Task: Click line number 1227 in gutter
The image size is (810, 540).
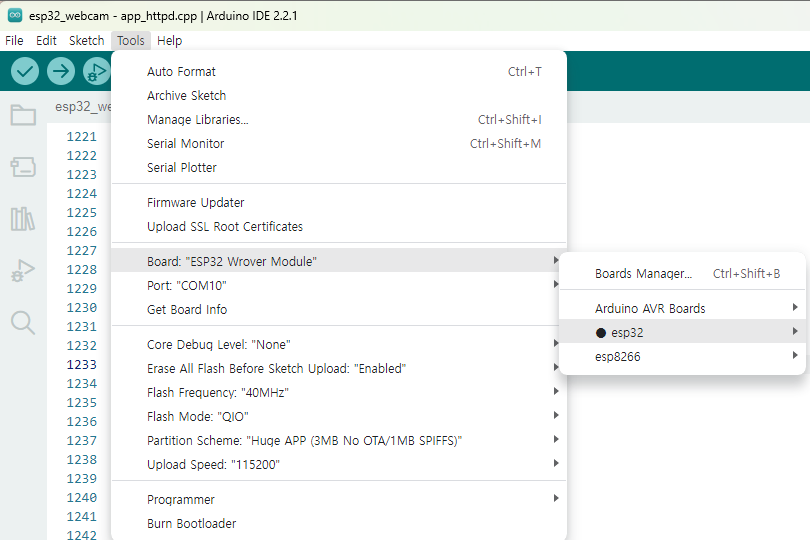Action: click(82, 251)
